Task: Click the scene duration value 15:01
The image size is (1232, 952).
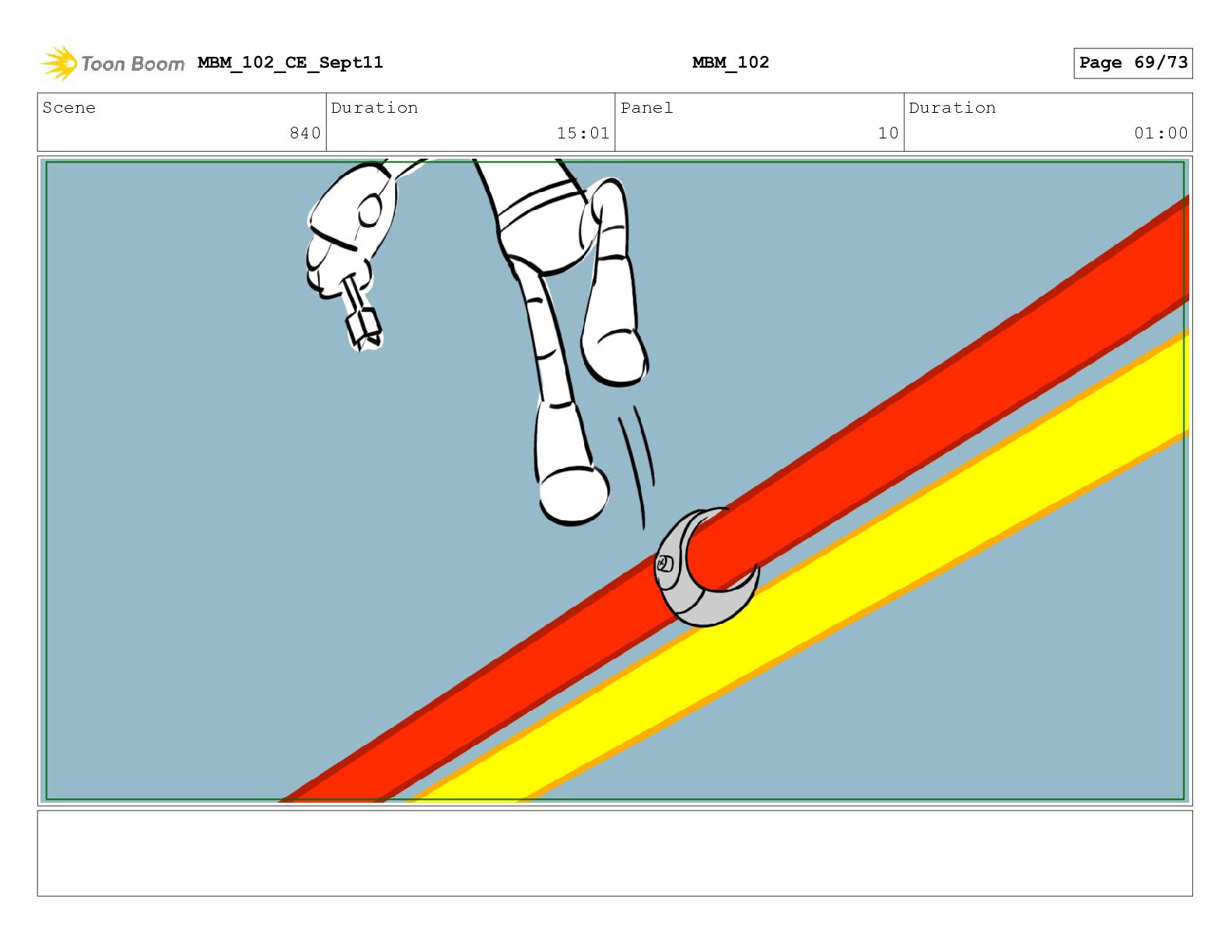Action: tap(583, 133)
